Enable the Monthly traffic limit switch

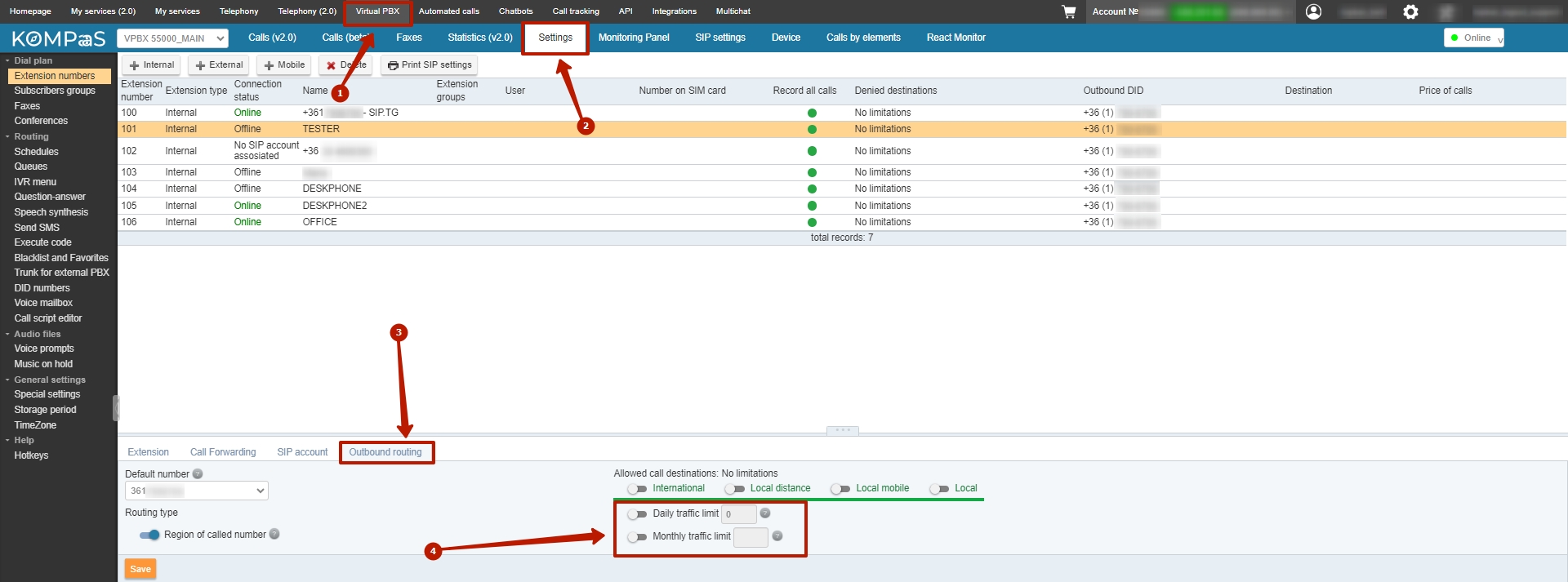pyautogui.click(x=637, y=537)
